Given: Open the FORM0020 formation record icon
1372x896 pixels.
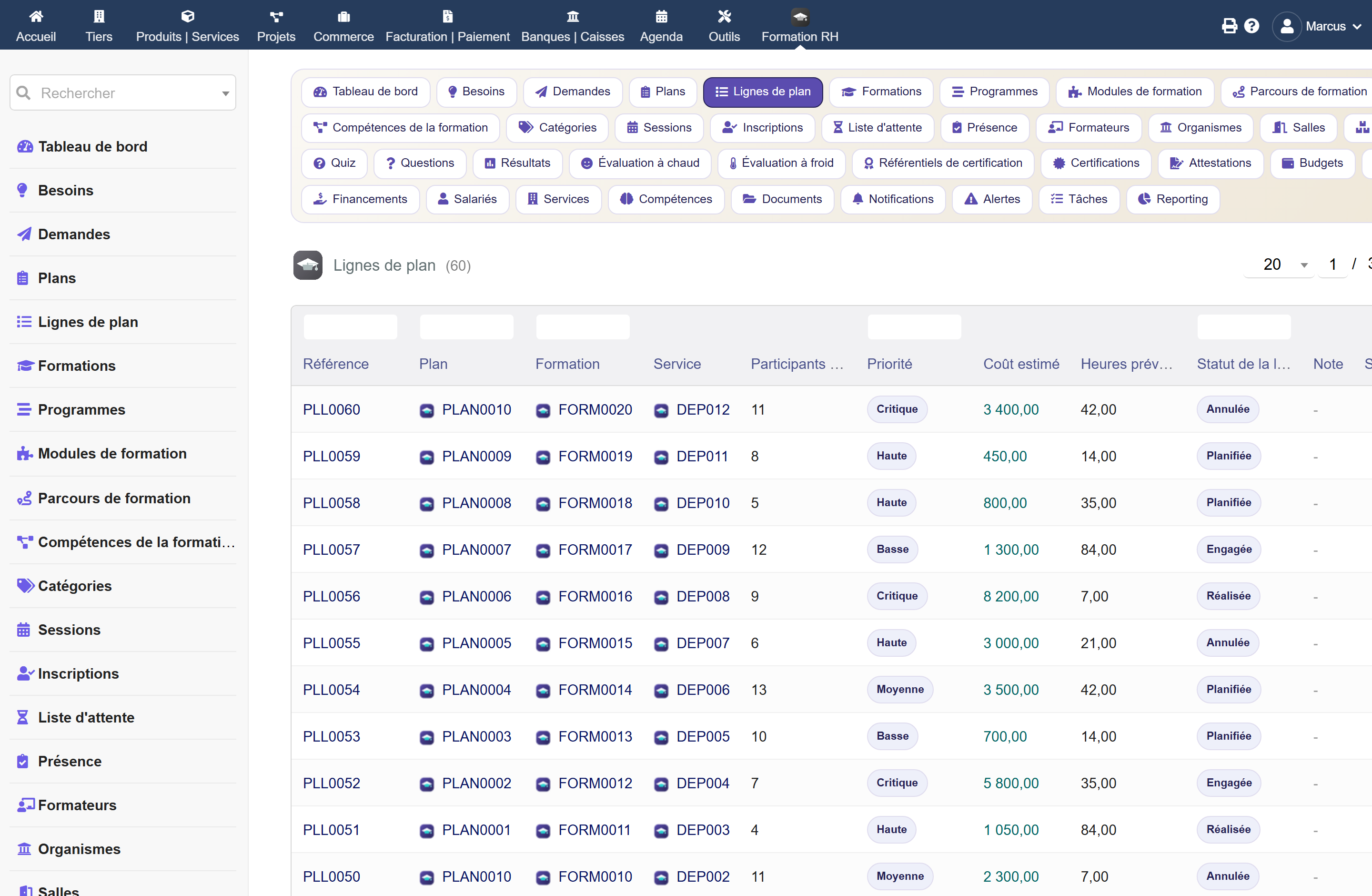Looking at the screenshot, I should [543, 410].
